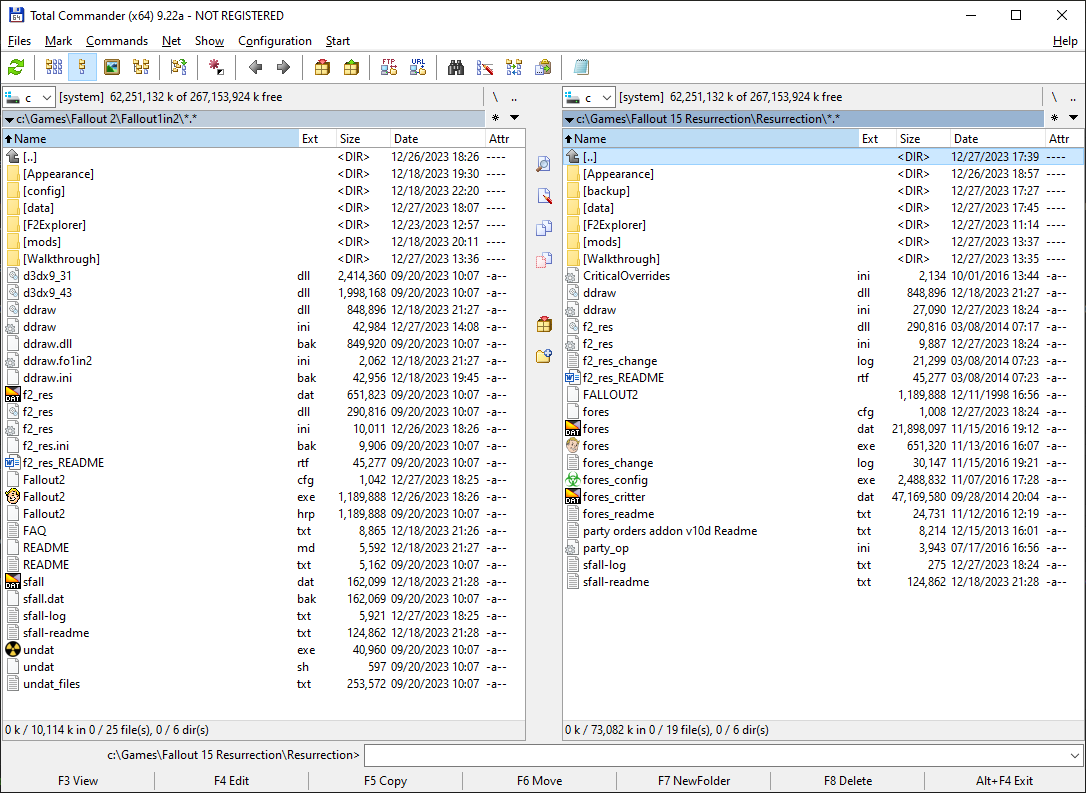Click the Pack files toolbar icon
The image size is (1086, 793).
pos(322,67)
